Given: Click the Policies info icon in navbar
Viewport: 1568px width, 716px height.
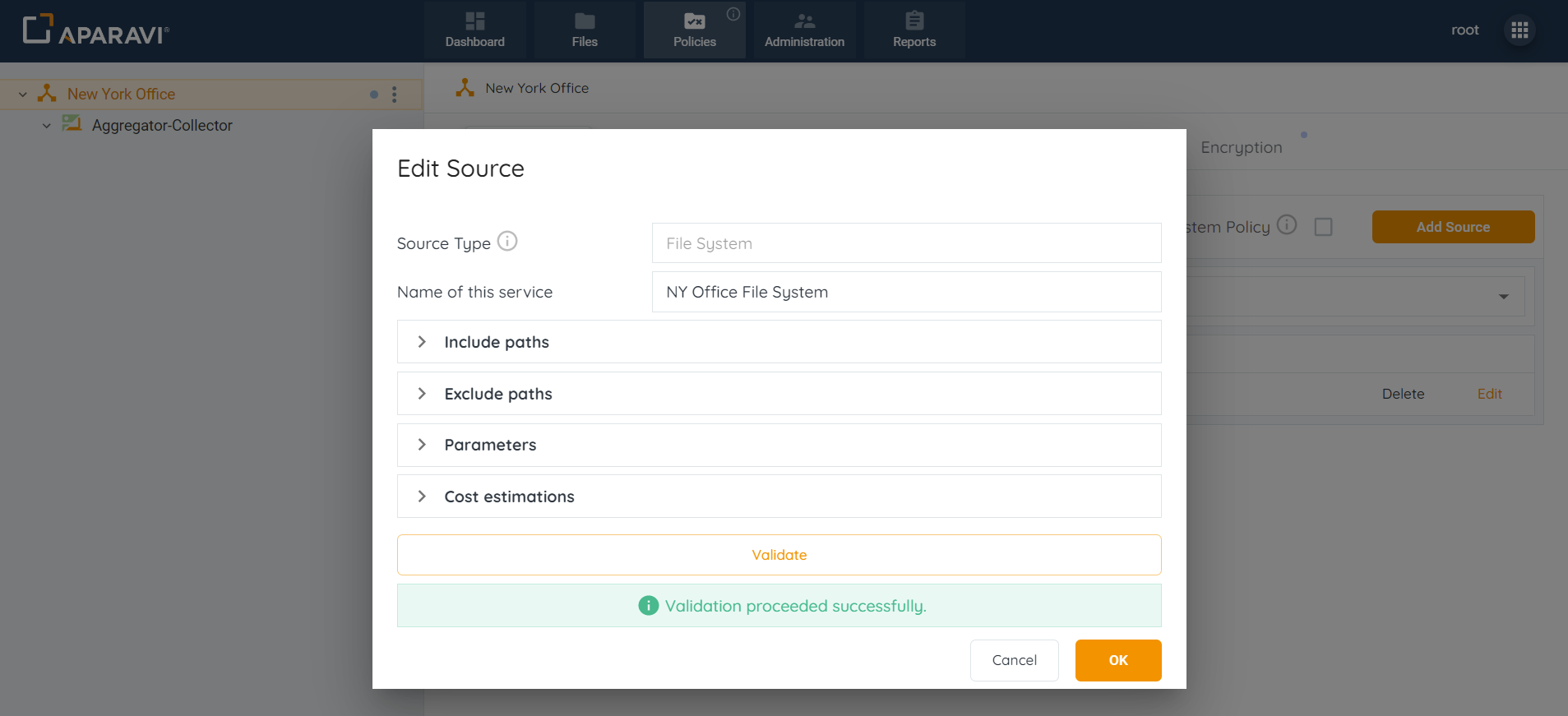Looking at the screenshot, I should pyautogui.click(x=733, y=14).
